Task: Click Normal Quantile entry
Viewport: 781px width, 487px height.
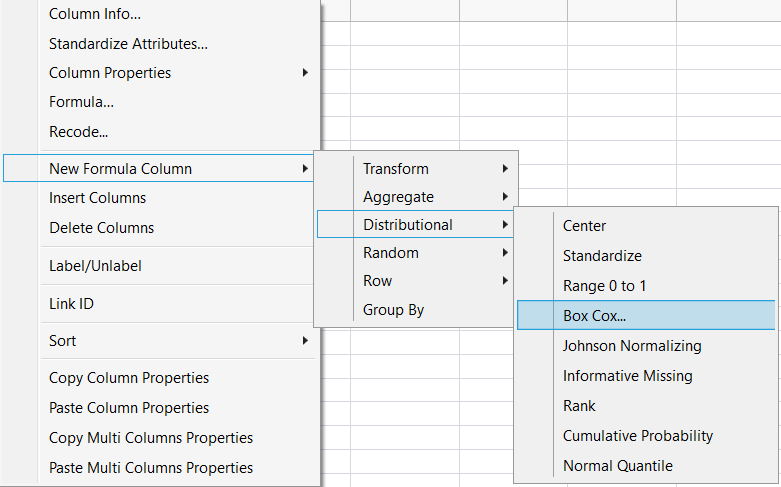Action: 617,466
